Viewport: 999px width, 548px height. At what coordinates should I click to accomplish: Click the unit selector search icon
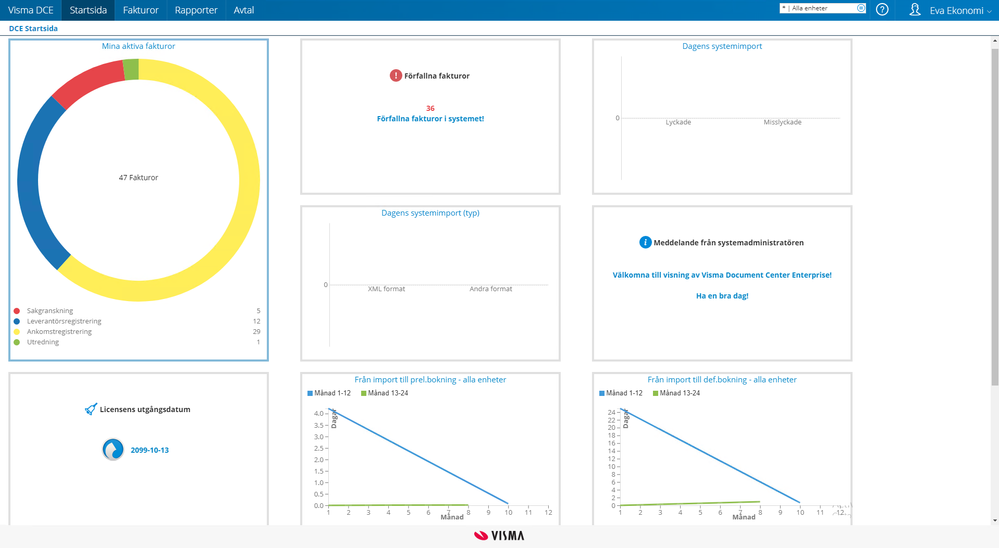[861, 8]
